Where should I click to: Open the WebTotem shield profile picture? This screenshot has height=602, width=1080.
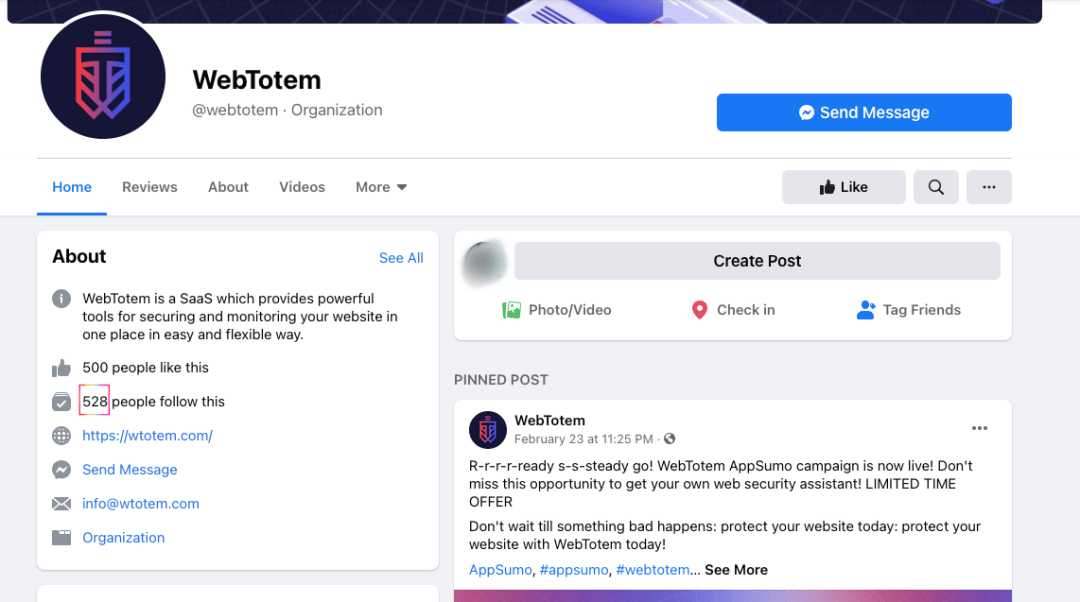[103, 76]
